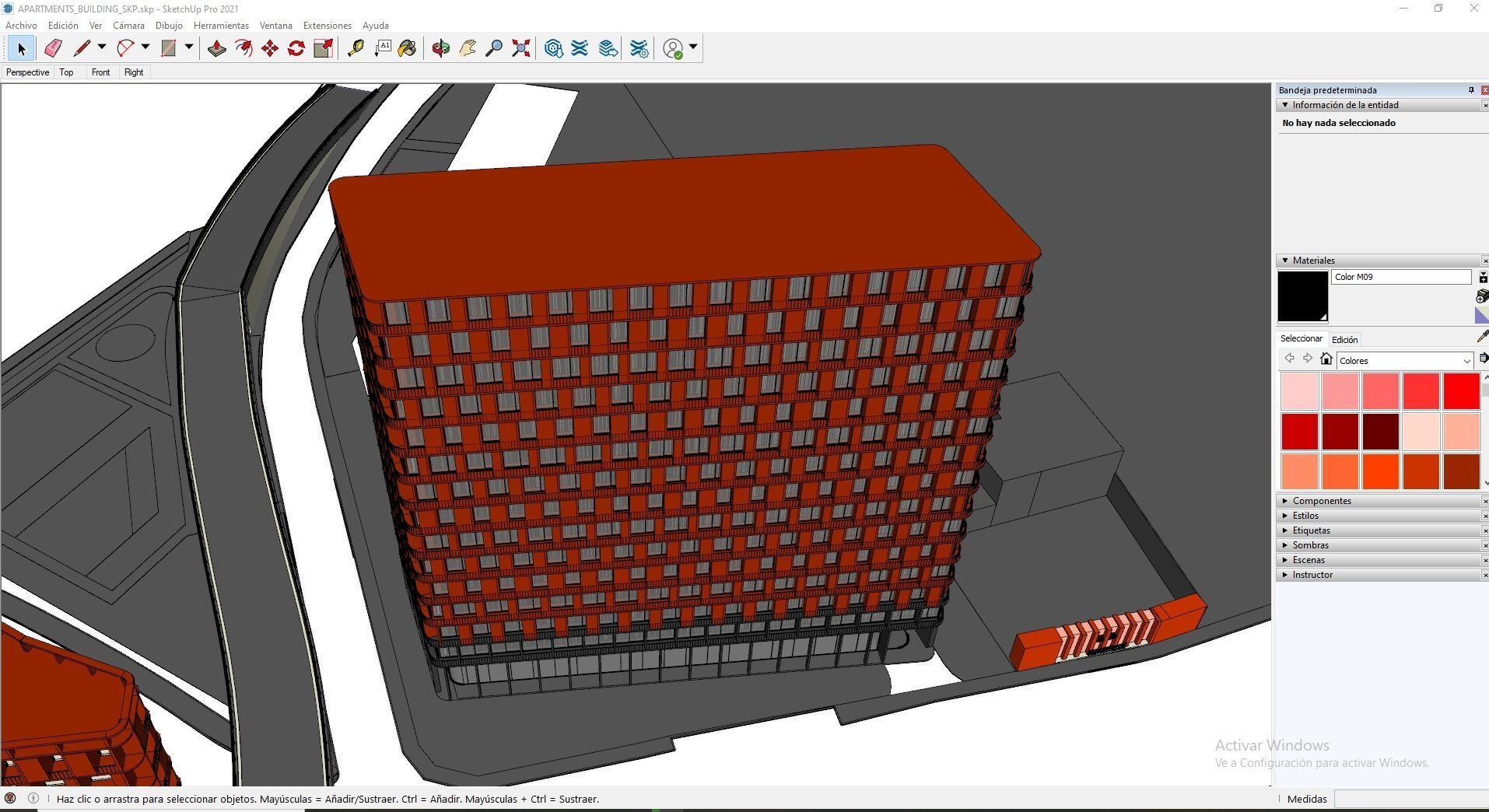Click the create material icon

click(1482, 296)
